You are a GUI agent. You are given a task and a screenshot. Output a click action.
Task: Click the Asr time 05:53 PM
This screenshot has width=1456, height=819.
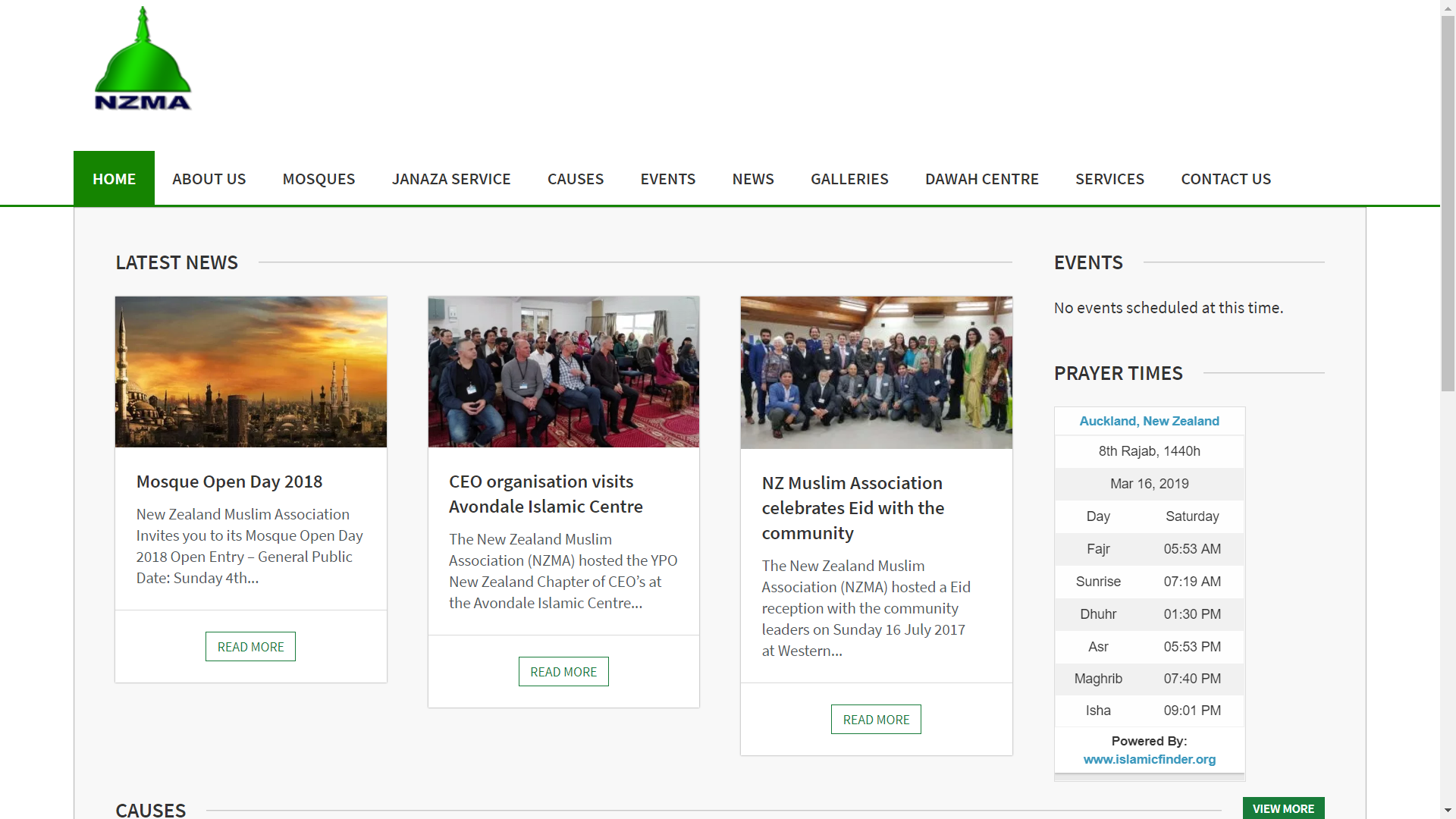1192,647
